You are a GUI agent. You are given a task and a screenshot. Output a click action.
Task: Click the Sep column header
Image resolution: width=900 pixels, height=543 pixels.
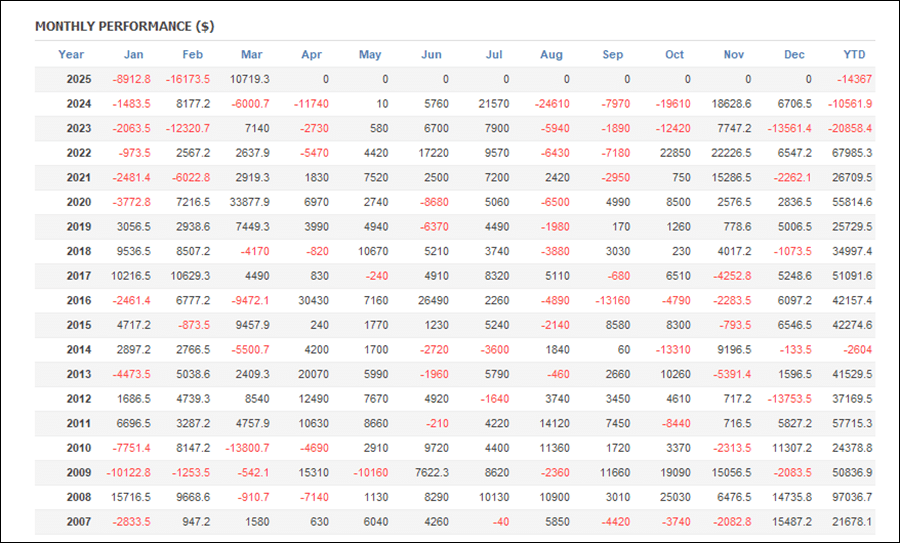click(x=612, y=55)
